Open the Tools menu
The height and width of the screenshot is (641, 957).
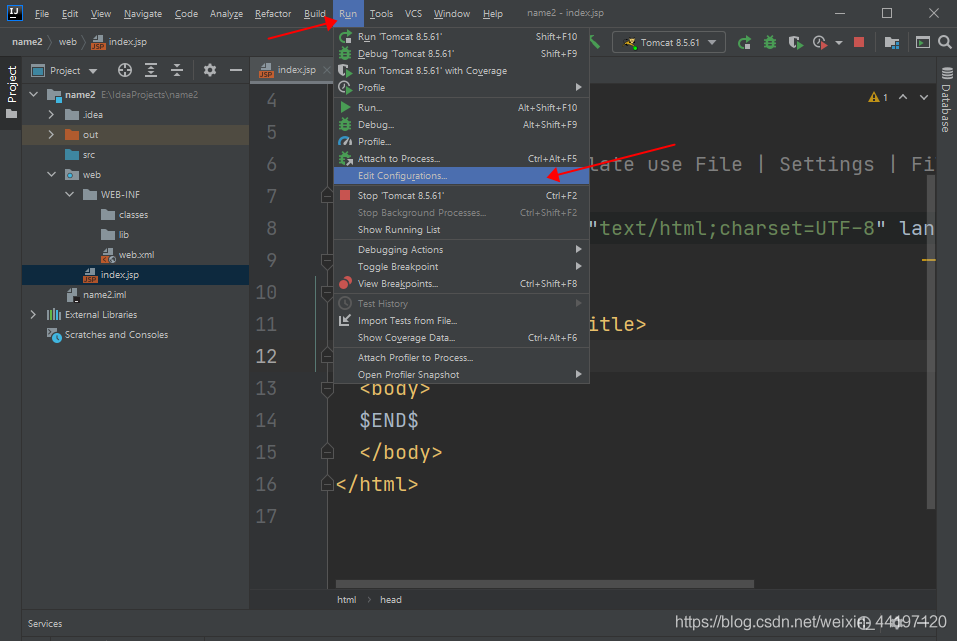381,14
